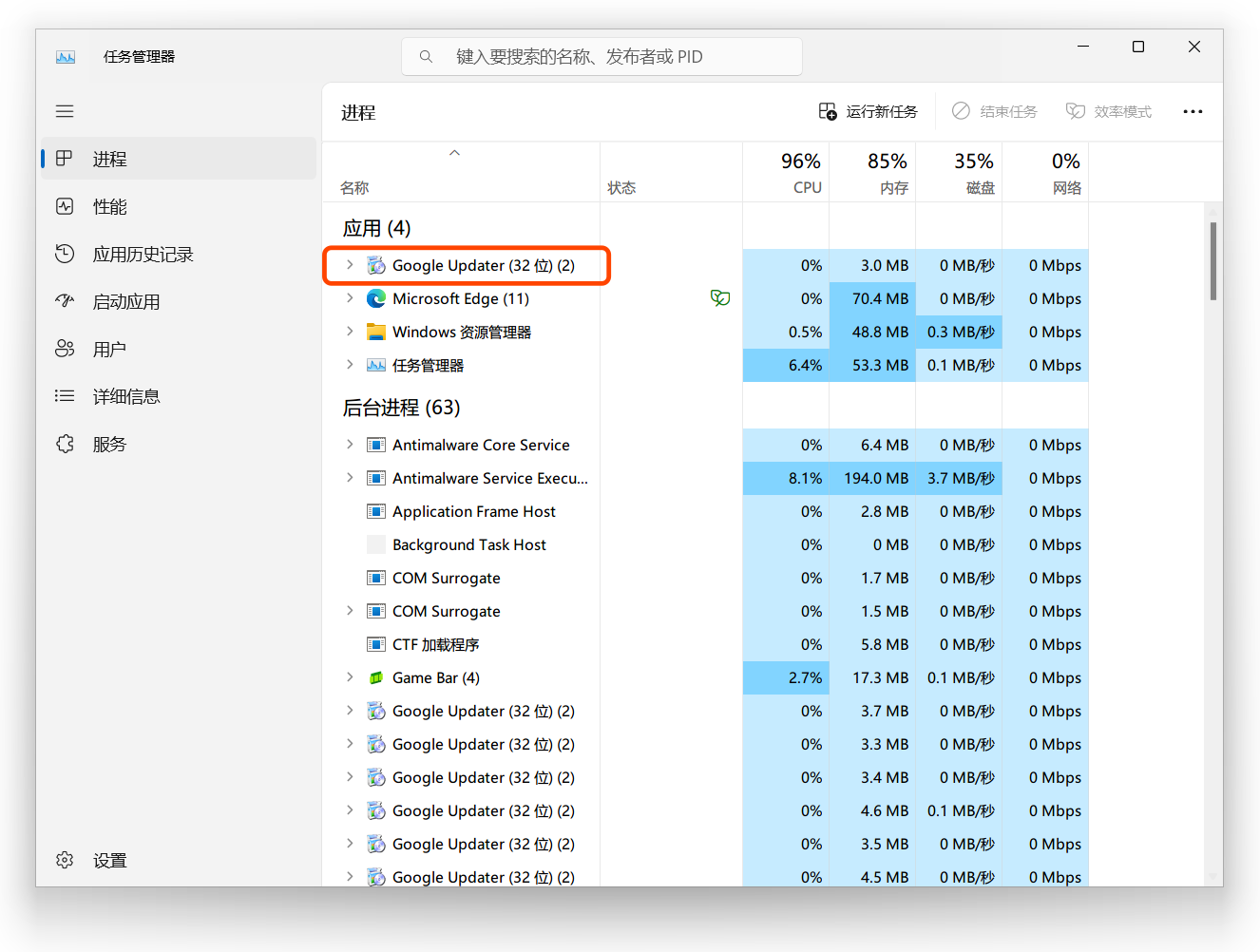Open the Processes page from sidebar
The height and width of the screenshot is (952, 1260).
(x=179, y=159)
